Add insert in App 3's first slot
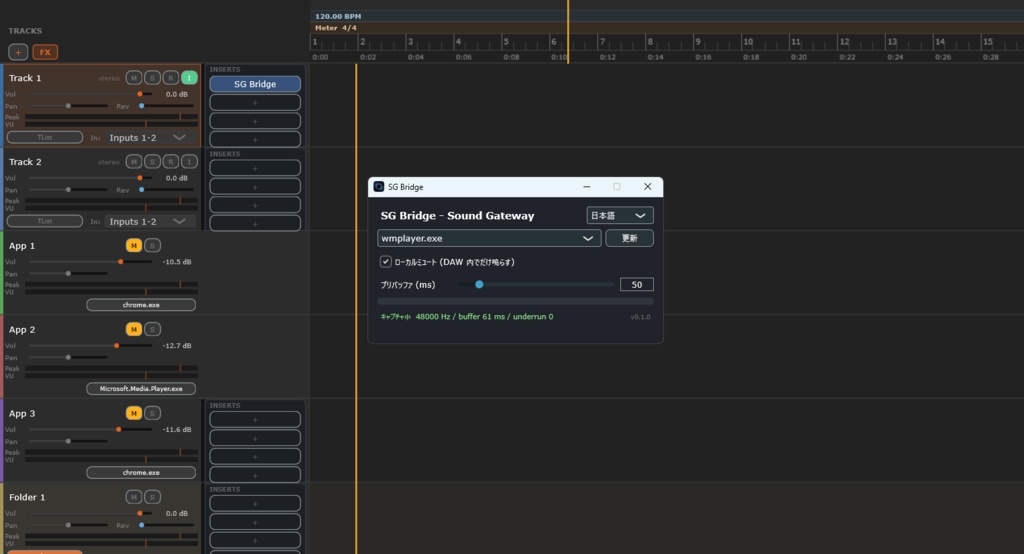Viewport: 1024px width, 554px height. coord(255,420)
